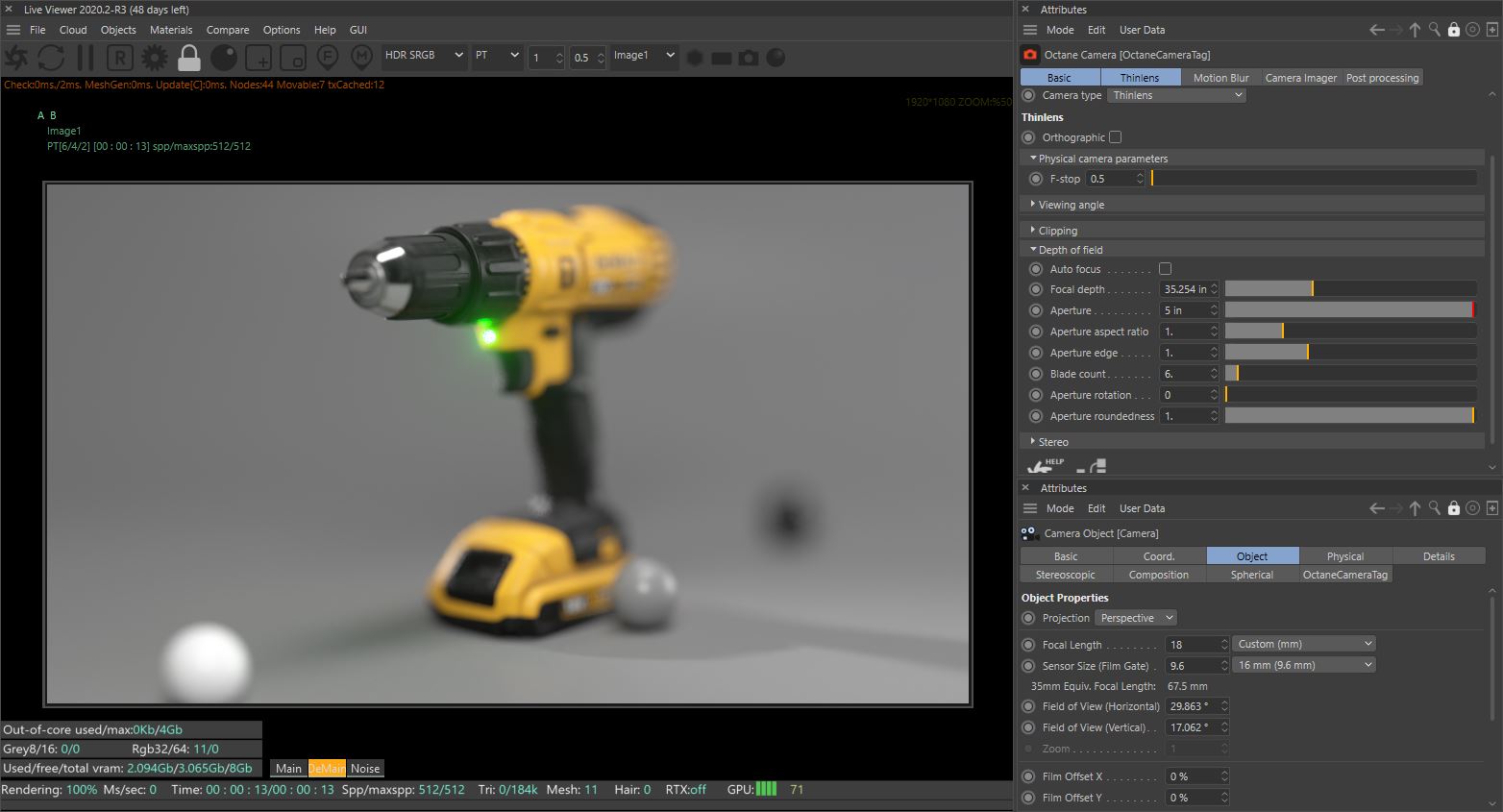Select the pick focus F icon
The width and height of the screenshot is (1503, 812).
(x=327, y=58)
